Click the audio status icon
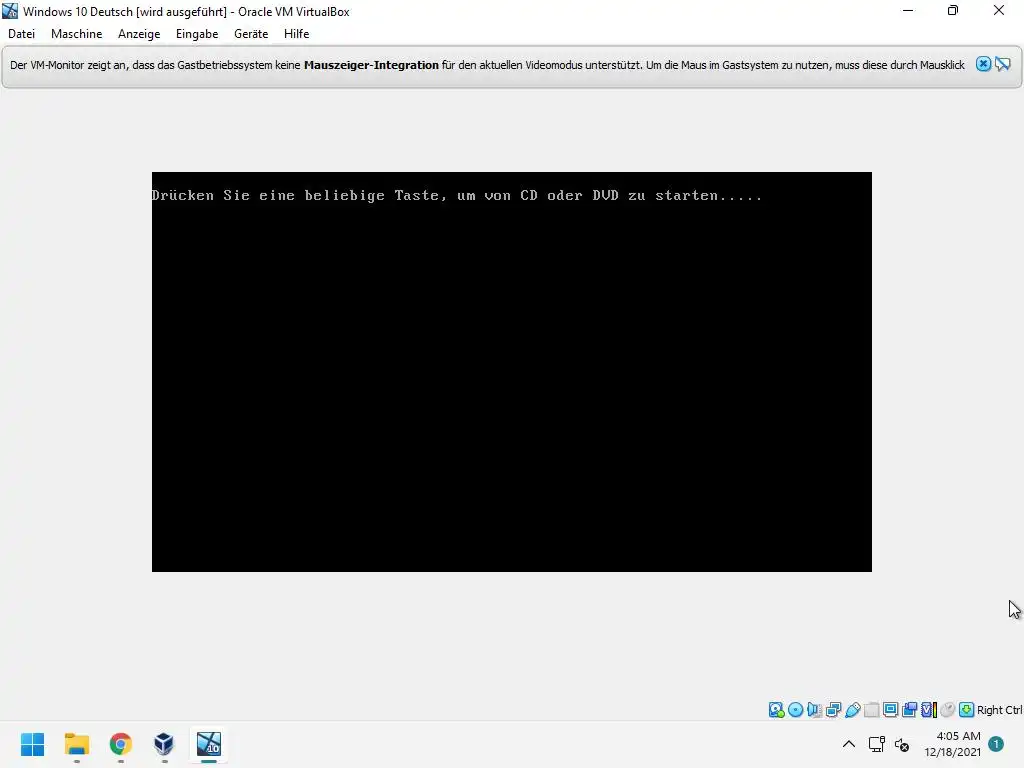The width and height of the screenshot is (1024, 768). click(x=814, y=710)
